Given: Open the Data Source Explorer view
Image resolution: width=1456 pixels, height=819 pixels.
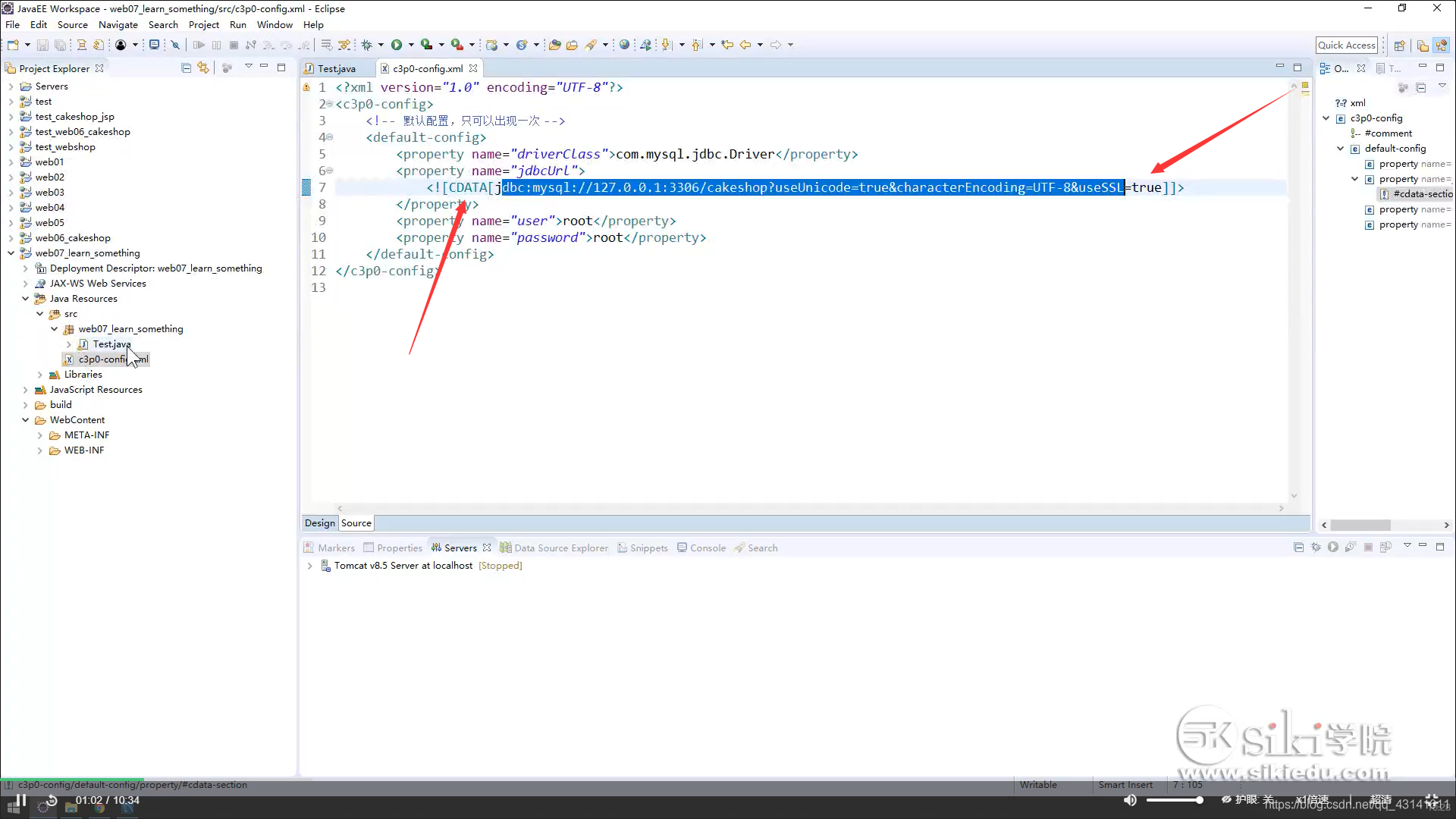Looking at the screenshot, I should point(561,548).
